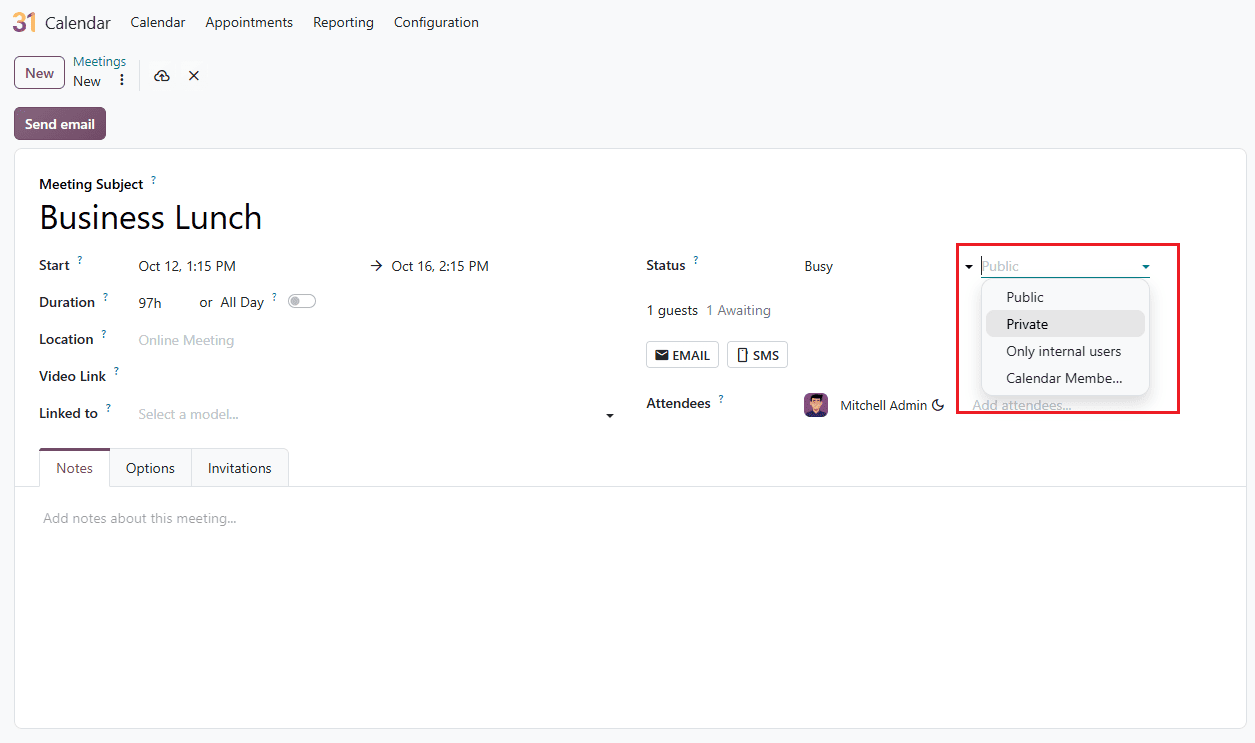Open the Reporting menu
The height and width of the screenshot is (743, 1255).
[x=343, y=22]
